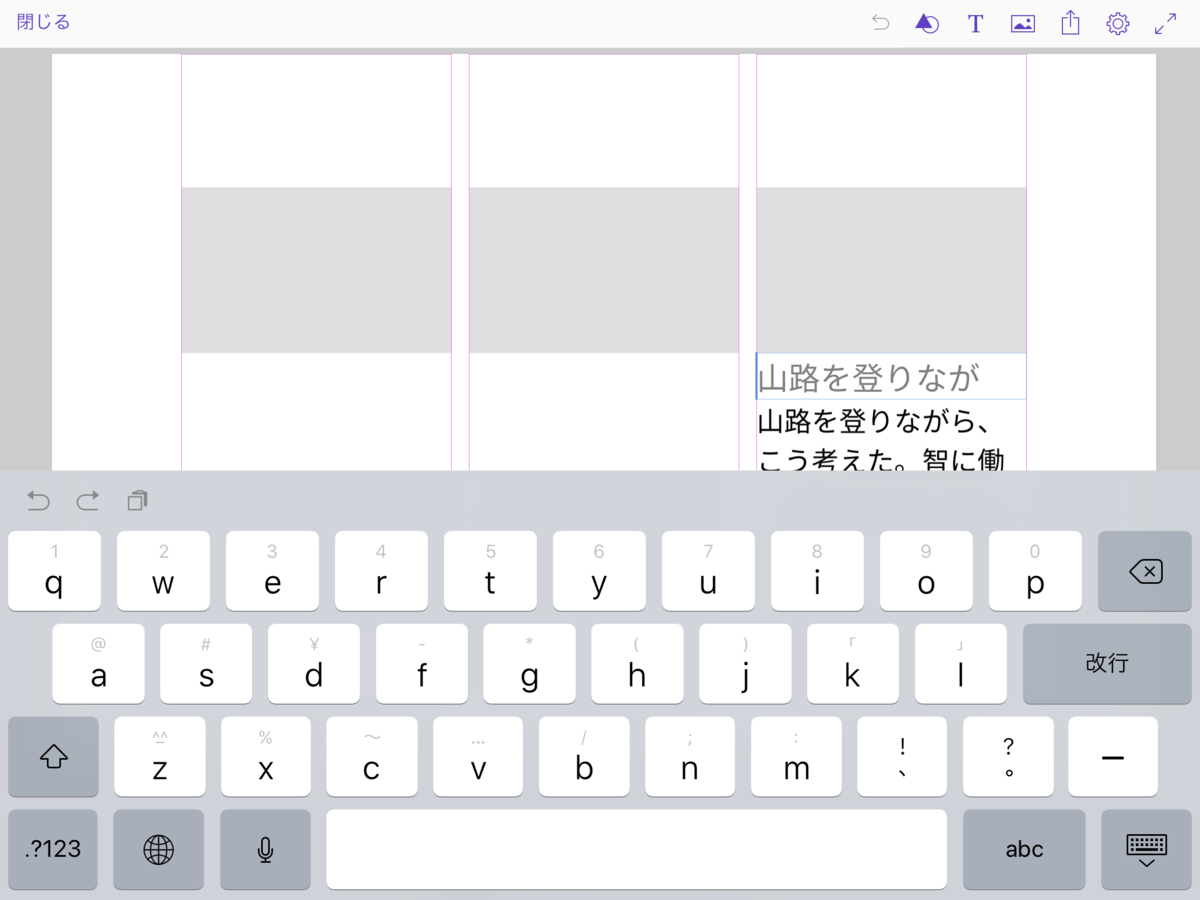Enter fullscreen with the diagonal arrows icon
Image resolution: width=1200 pixels, height=900 pixels.
pos(1163,22)
